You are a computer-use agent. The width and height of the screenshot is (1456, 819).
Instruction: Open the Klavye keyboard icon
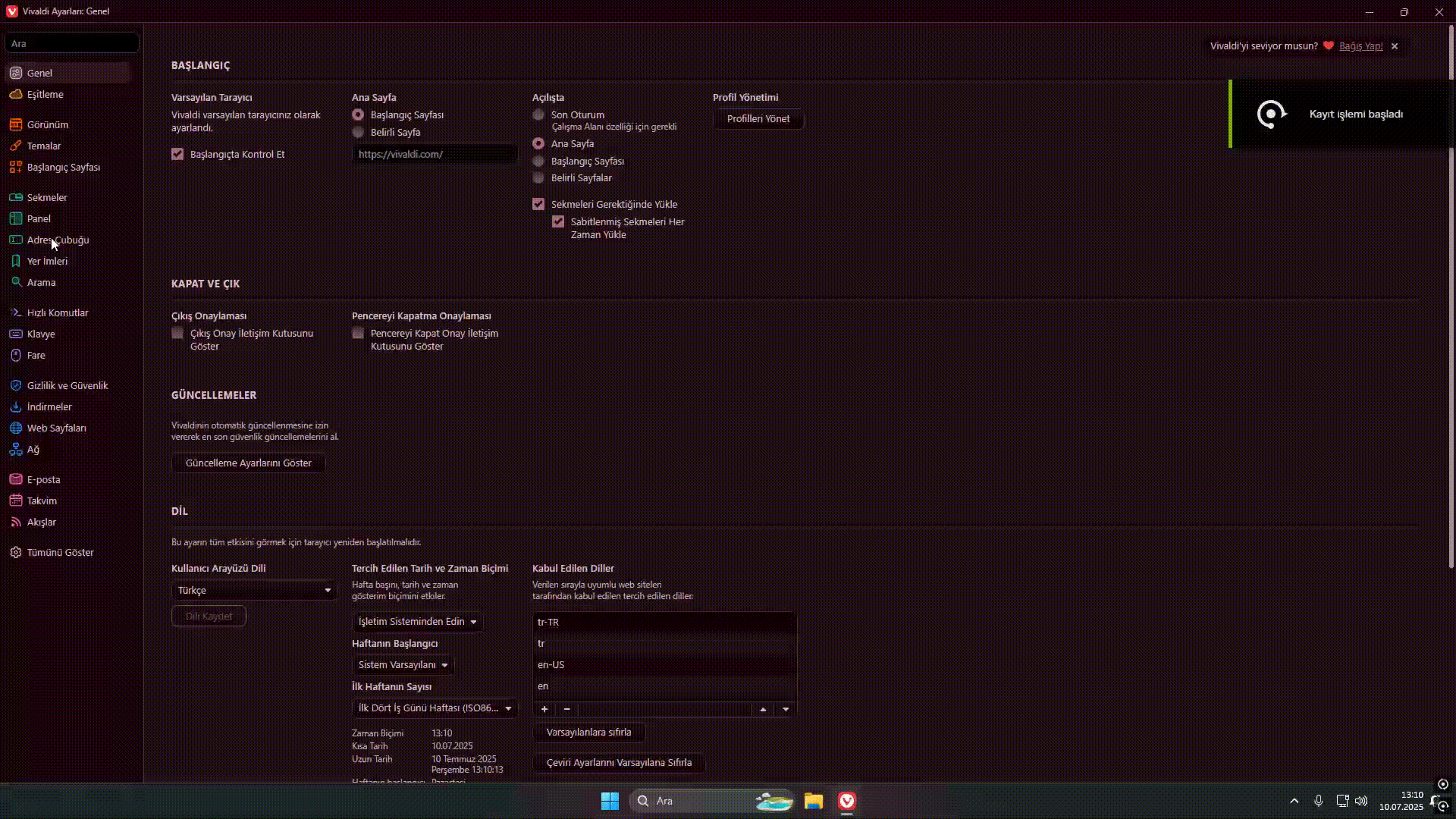coord(15,334)
